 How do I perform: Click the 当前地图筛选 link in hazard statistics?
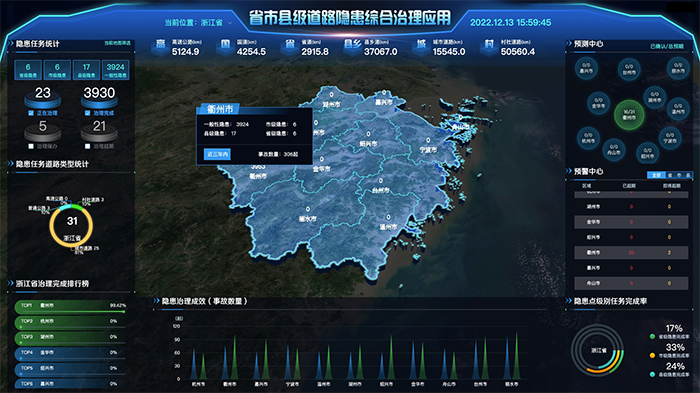click(x=117, y=43)
